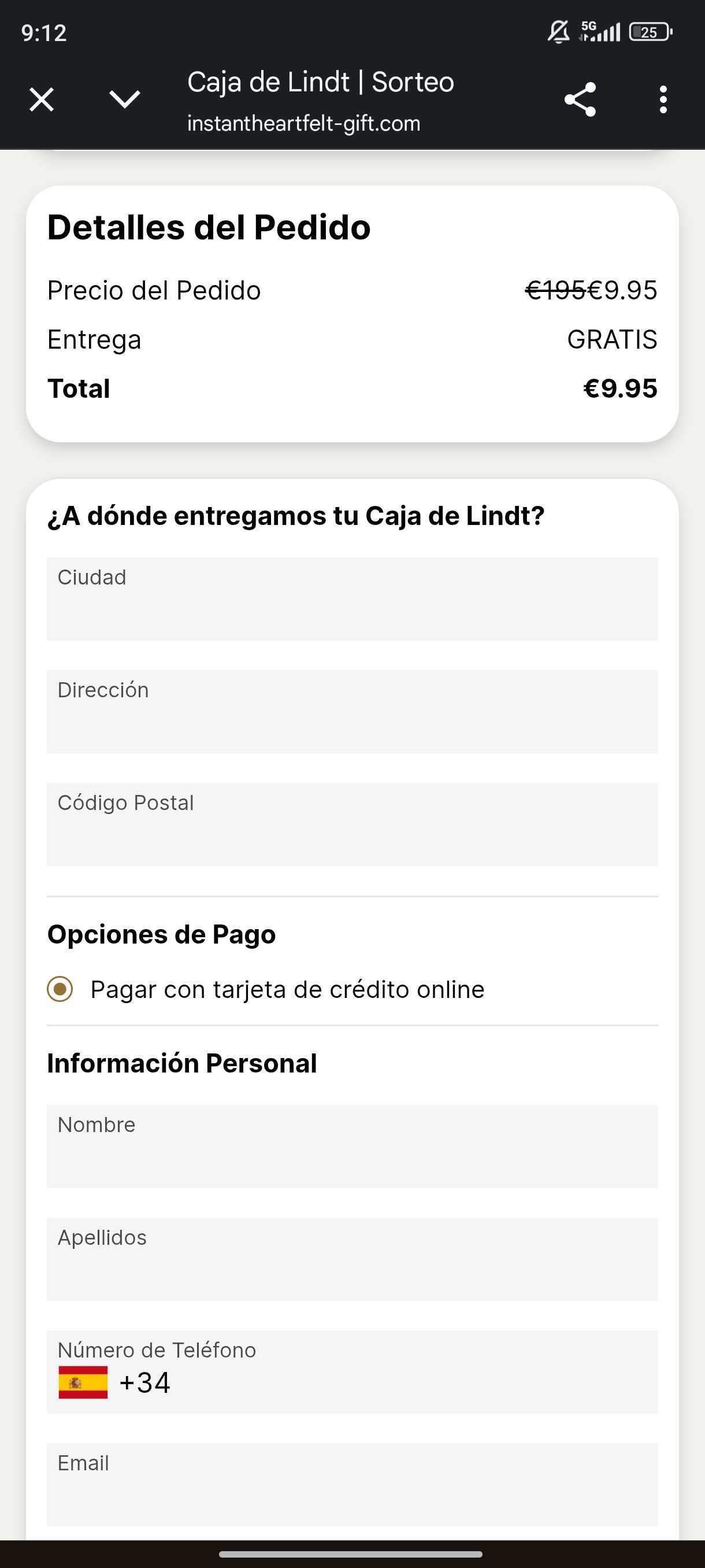Expand the browser dropdown chevron

coord(125,99)
